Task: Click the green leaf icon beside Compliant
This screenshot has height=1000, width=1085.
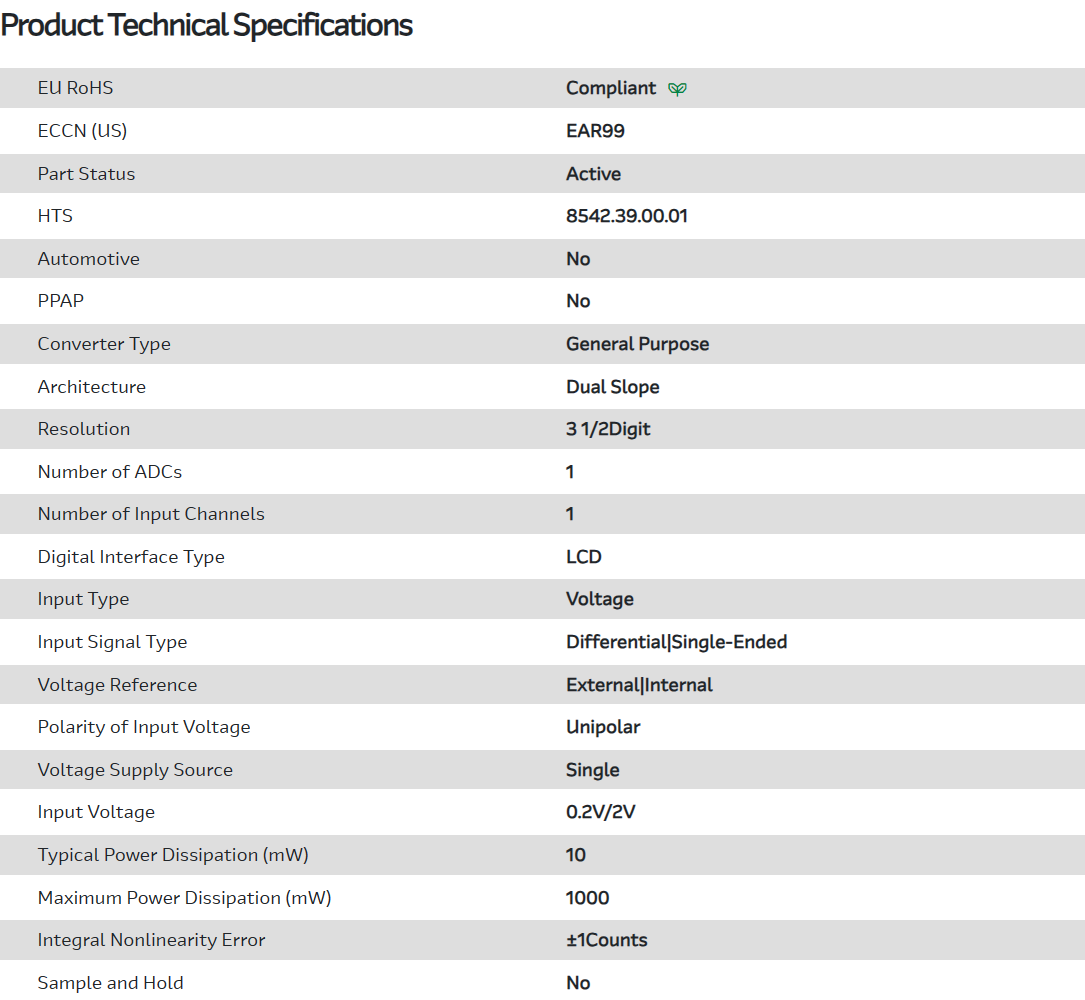Action: 677,89
